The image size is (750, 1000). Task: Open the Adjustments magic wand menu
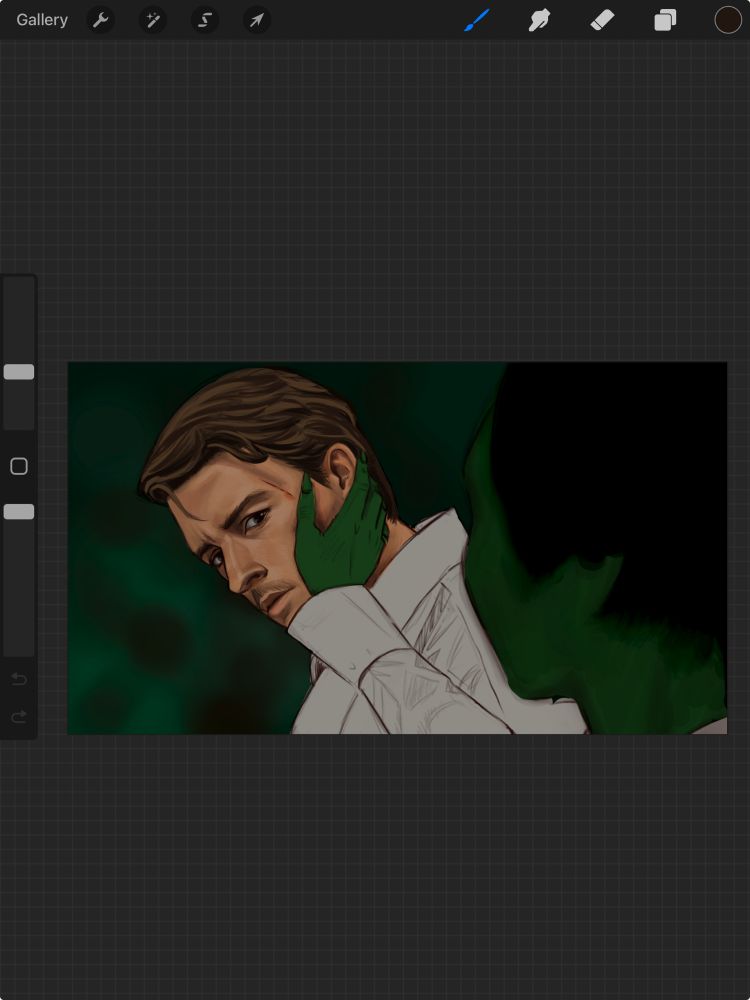(152, 20)
